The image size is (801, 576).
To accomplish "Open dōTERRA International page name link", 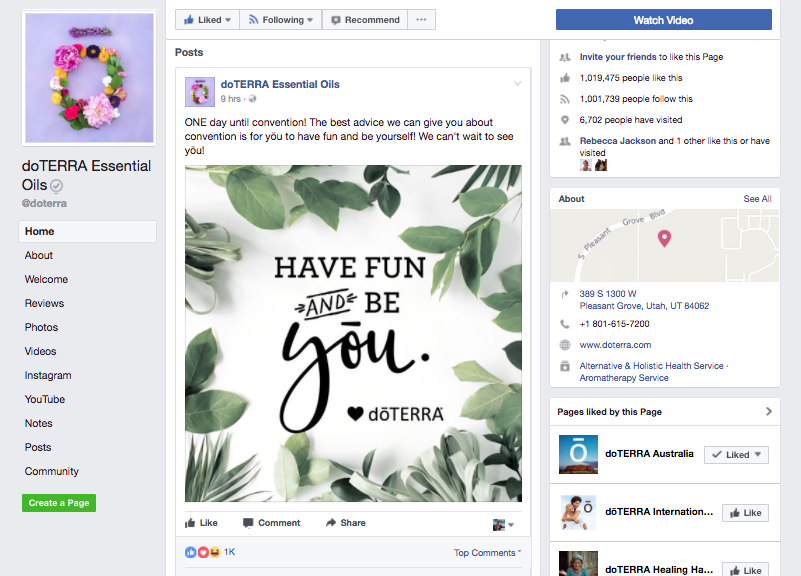I will [x=659, y=512].
